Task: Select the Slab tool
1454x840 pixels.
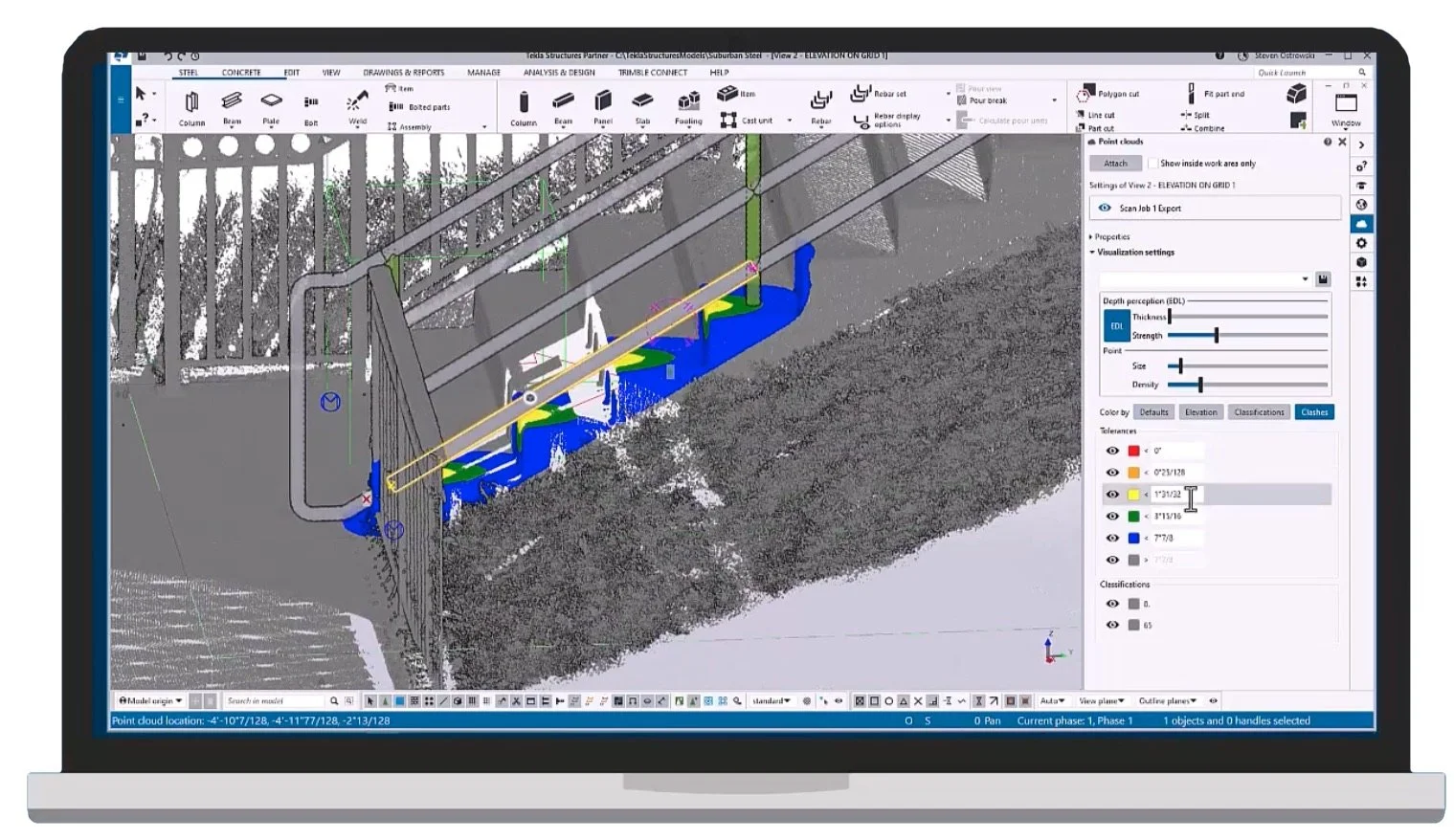Action: [x=642, y=108]
